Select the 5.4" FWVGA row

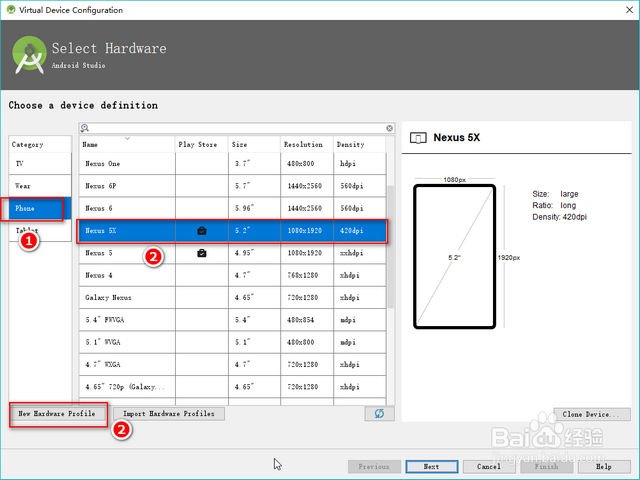pos(232,320)
